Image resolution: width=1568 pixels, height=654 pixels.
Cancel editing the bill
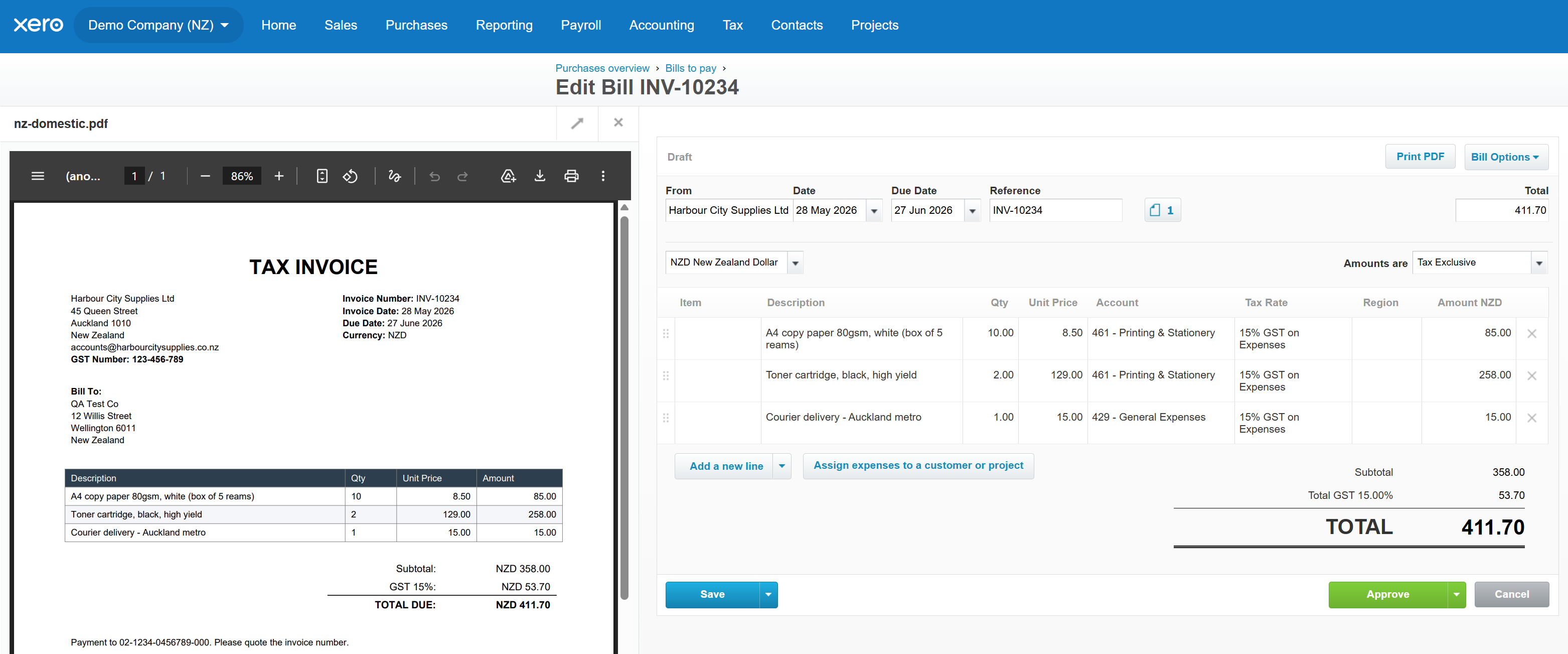[x=1511, y=594]
